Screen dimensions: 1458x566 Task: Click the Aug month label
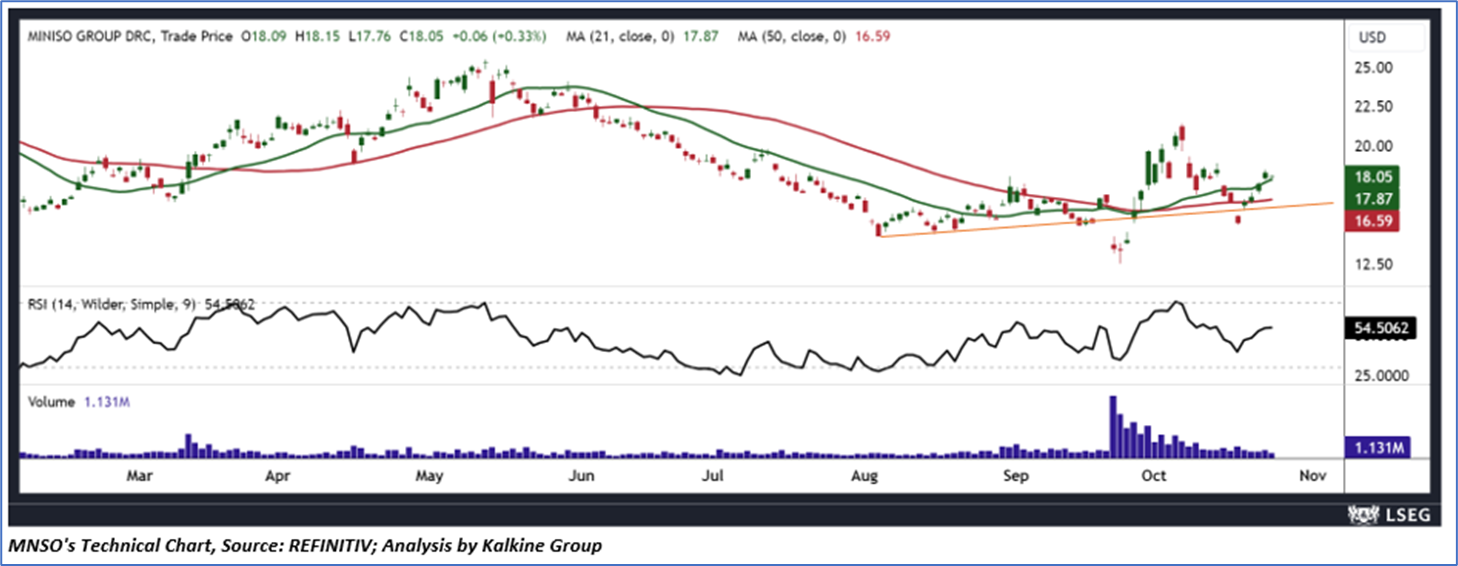865,476
